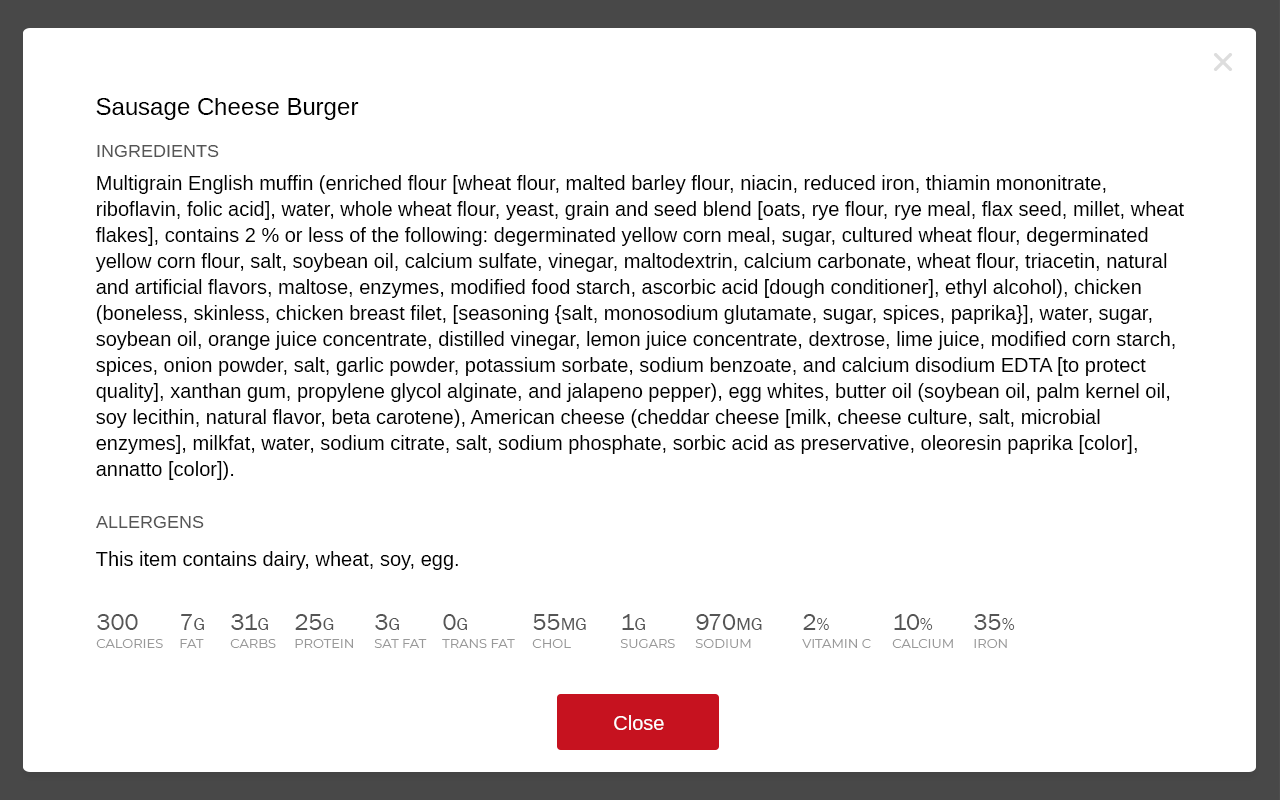Click the CALORIES label under 300
The height and width of the screenshot is (800, 1280).
click(129, 644)
